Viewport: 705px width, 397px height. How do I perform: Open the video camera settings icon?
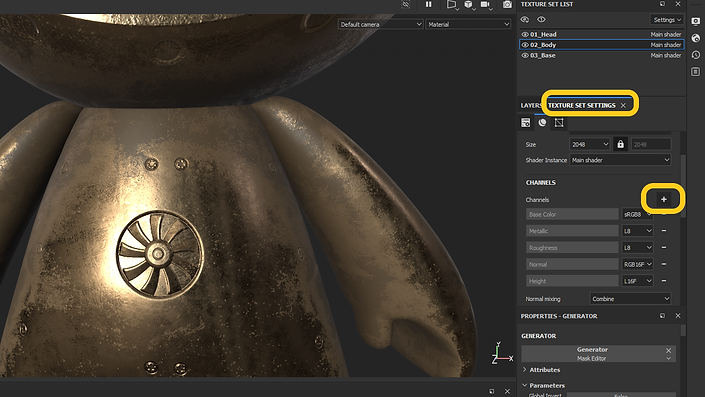pyautogui.click(x=485, y=4)
